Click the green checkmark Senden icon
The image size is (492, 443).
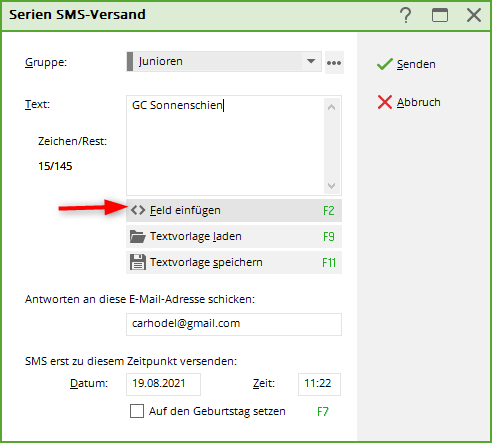pos(385,64)
